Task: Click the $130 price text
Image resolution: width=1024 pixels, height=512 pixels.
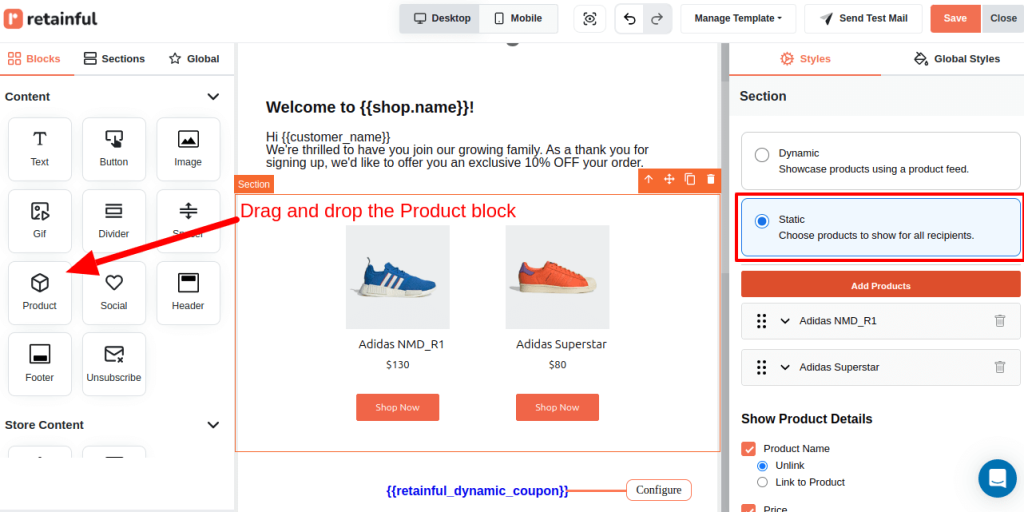Action: pos(398,364)
